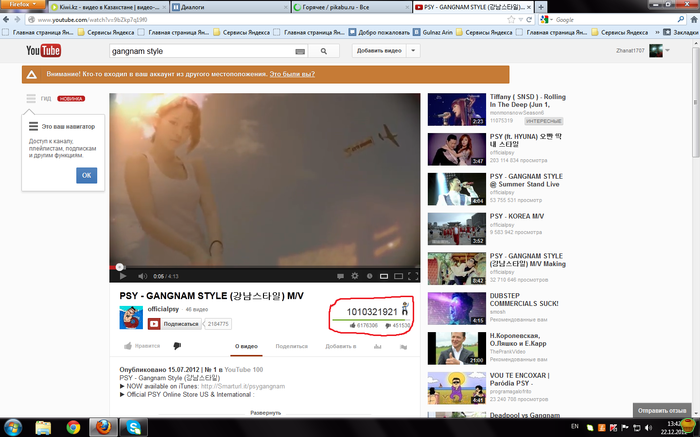Open the Firefox menu button
The image size is (700, 437).
(22, 4)
